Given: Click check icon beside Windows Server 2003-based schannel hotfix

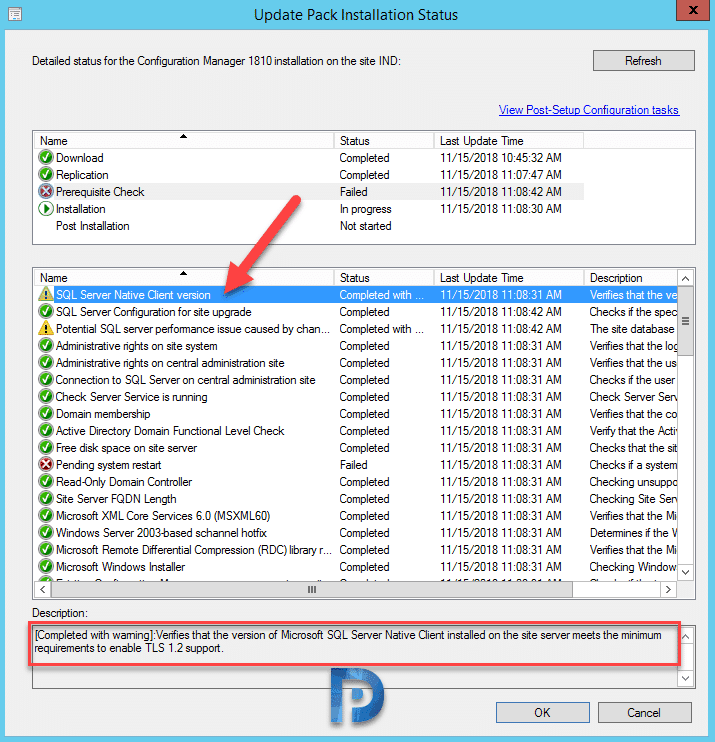Looking at the screenshot, I should [45, 533].
